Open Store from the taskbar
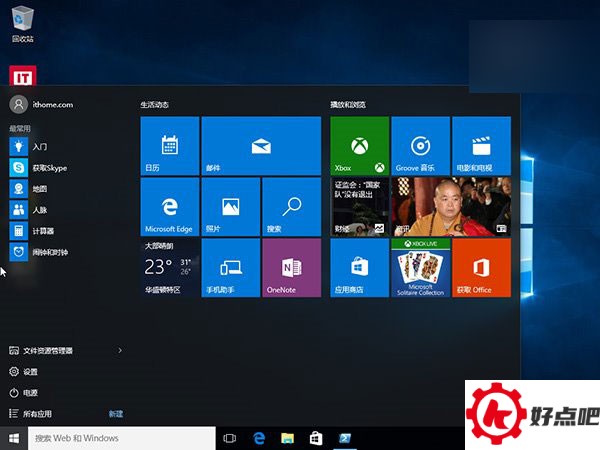This screenshot has height=450, width=600. (x=316, y=438)
